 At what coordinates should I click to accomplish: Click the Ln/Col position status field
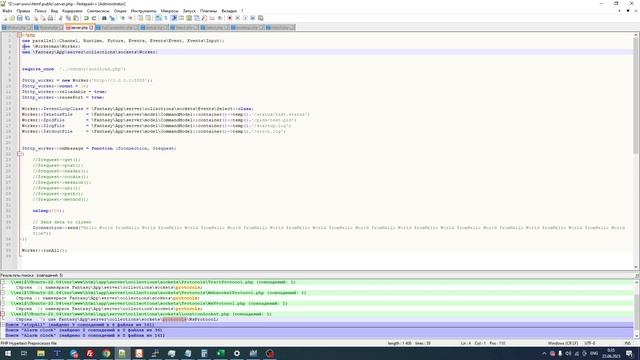(x=483, y=343)
